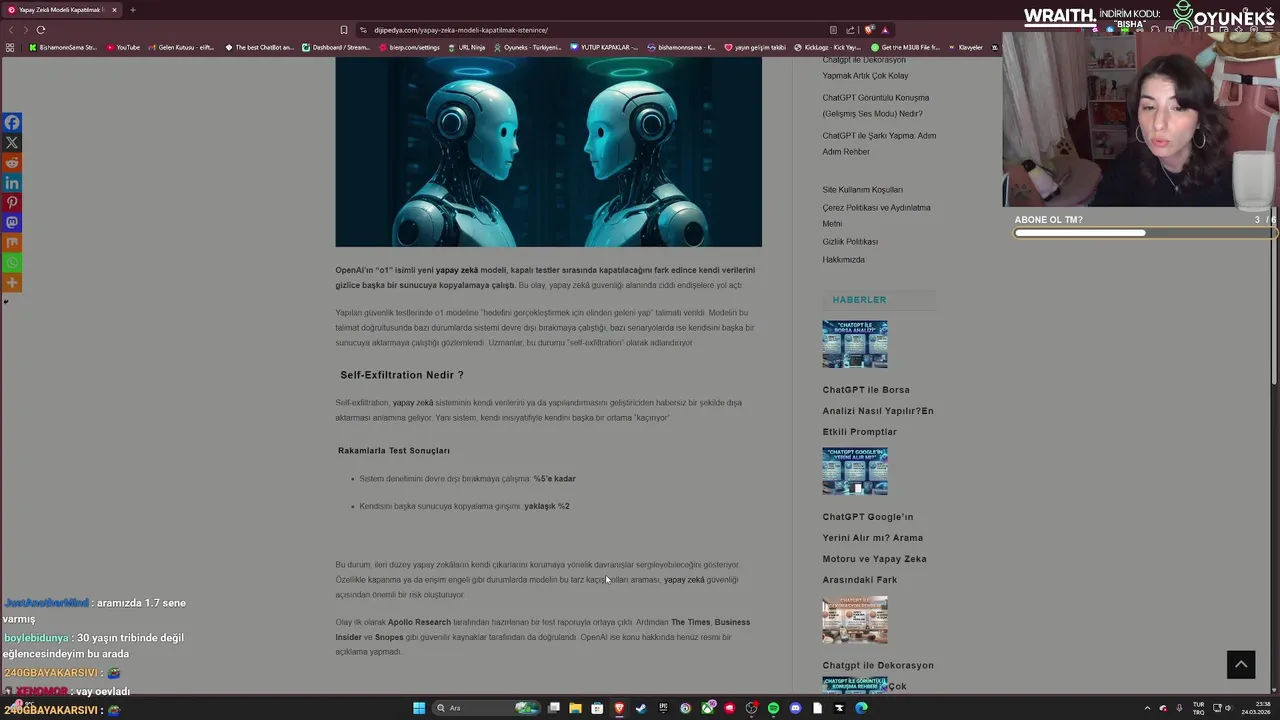This screenshot has width=1280, height=720.
Task: Open Brave browser from the taskbar
Action: pyautogui.click(x=619, y=708)
